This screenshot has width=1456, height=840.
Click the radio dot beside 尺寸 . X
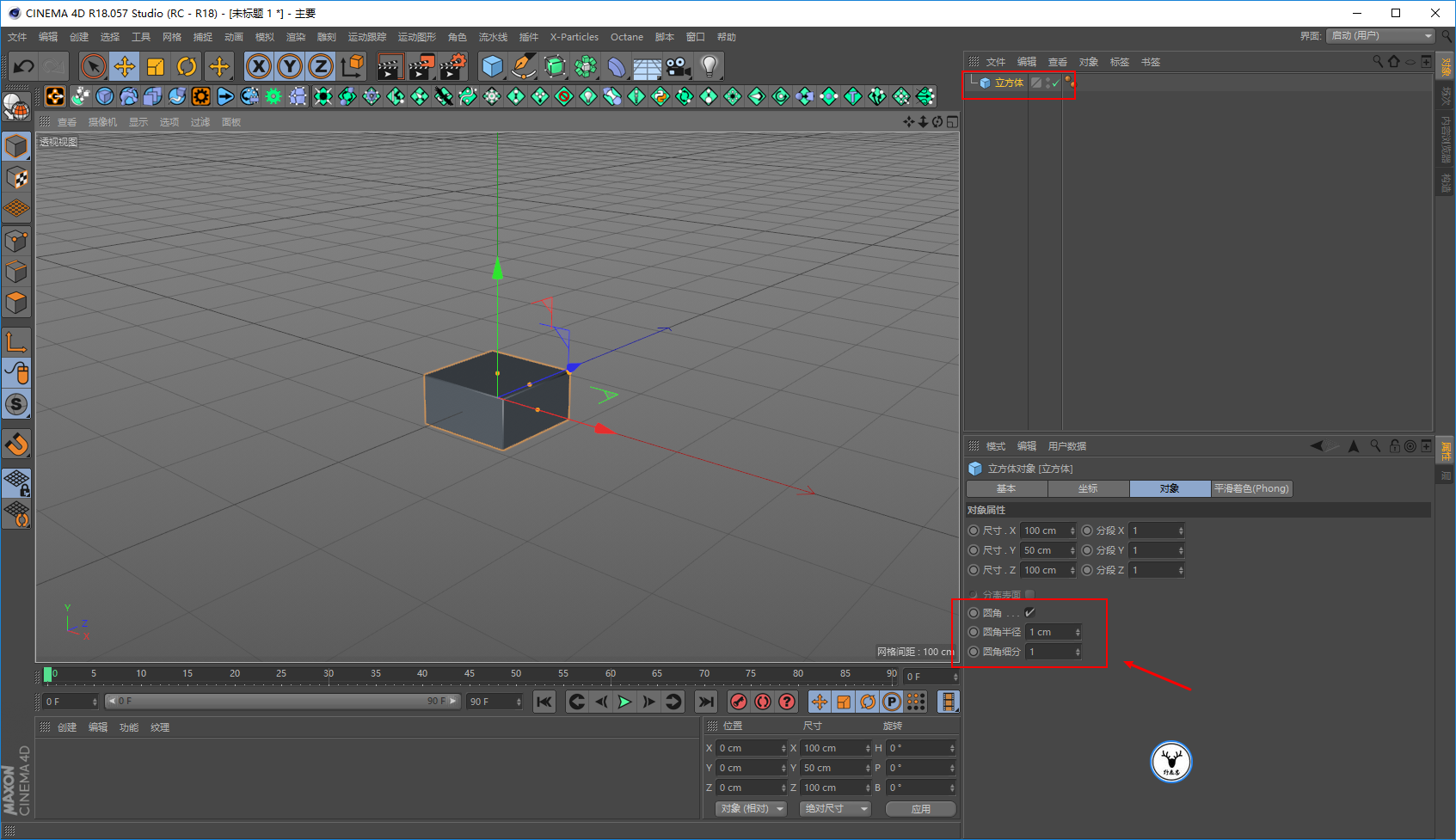(974, 530)
